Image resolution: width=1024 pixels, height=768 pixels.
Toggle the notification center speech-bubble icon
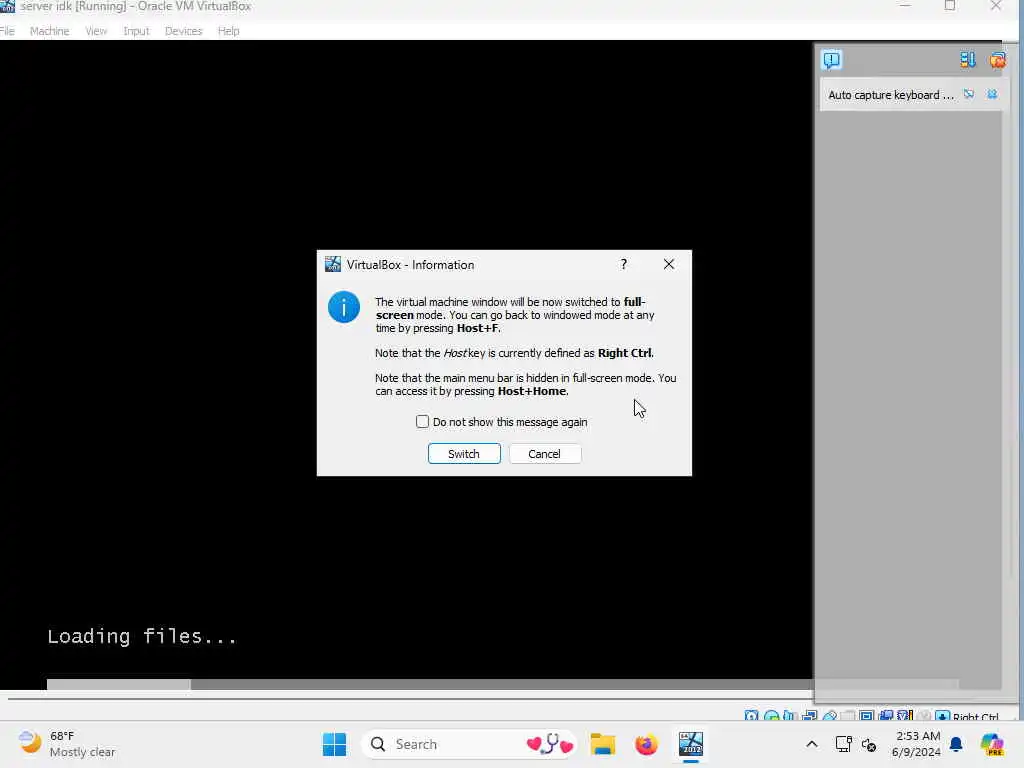(831, 60)
